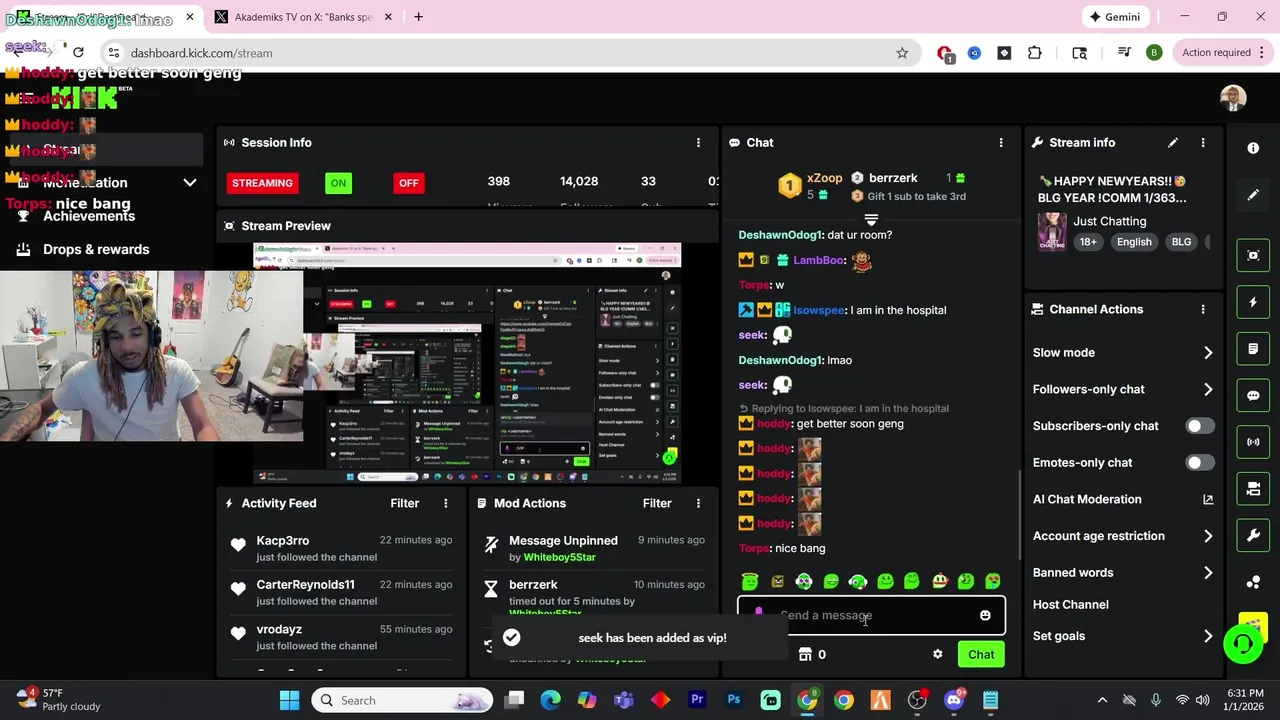Click the lightning bolt sidebar icon
The height and width of the screenshot is (720, 1280).
point(1253,302)
